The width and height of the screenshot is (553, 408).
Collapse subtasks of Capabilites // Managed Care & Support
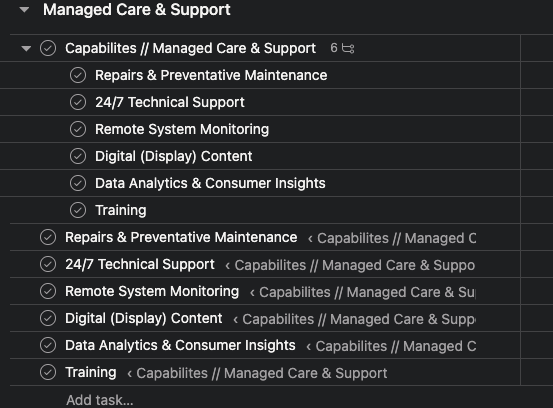click(x=26, y=48)
